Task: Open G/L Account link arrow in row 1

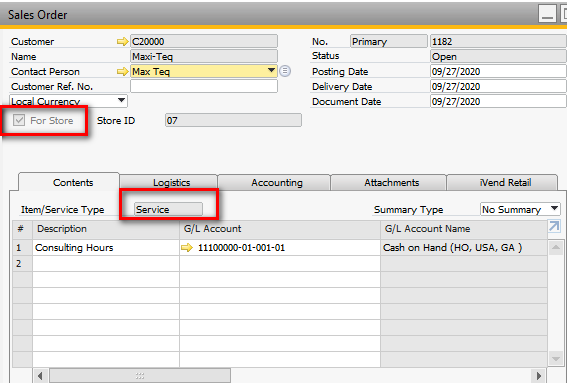Action: click(187, 248)
